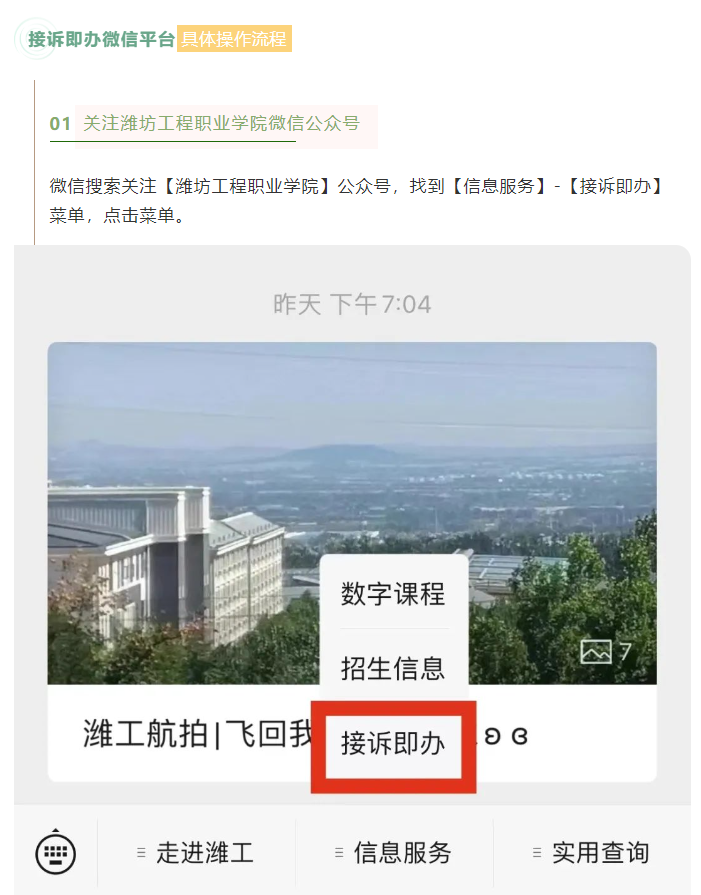This screenshot has width=701, height=895.
Task: Select 数字课程 menu entry
Action: tap(393, 594)
